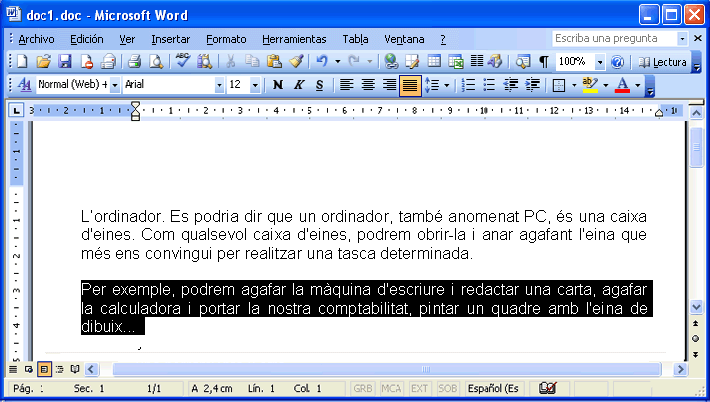710x402 pixels.
Task: Open the Arial font dropdown
Action: [219, 85]
